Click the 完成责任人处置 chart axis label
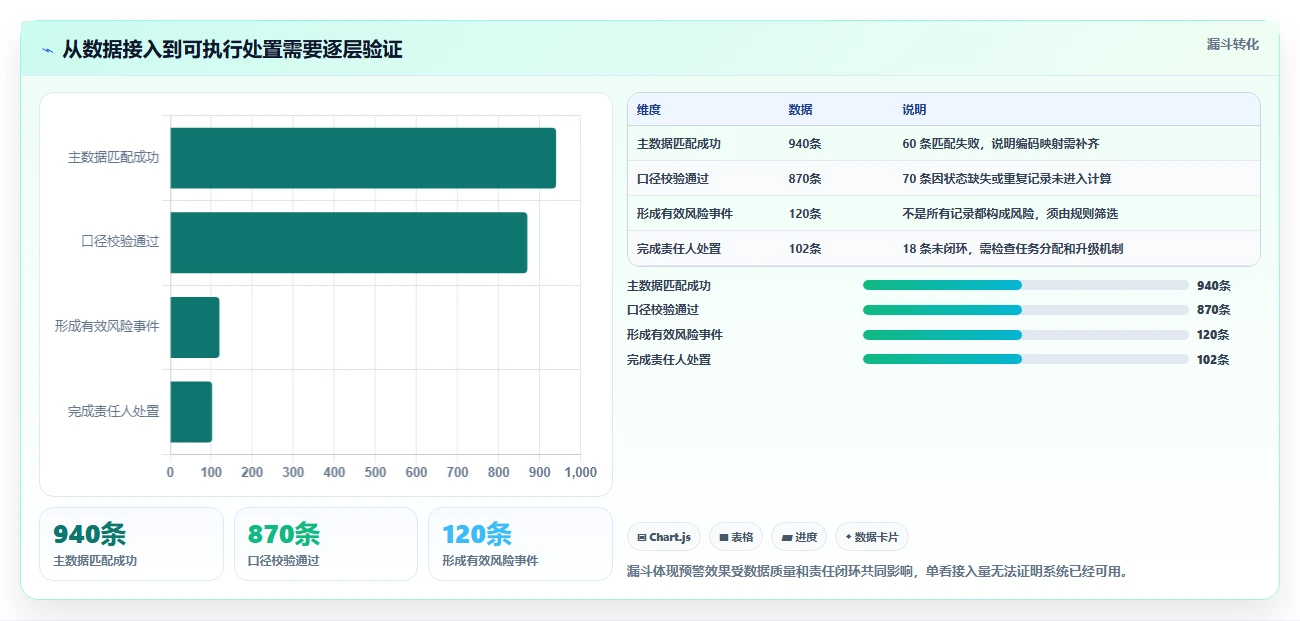Viewport: 1300px width, 621px height. pyautogui.click(x=113, y=411)
